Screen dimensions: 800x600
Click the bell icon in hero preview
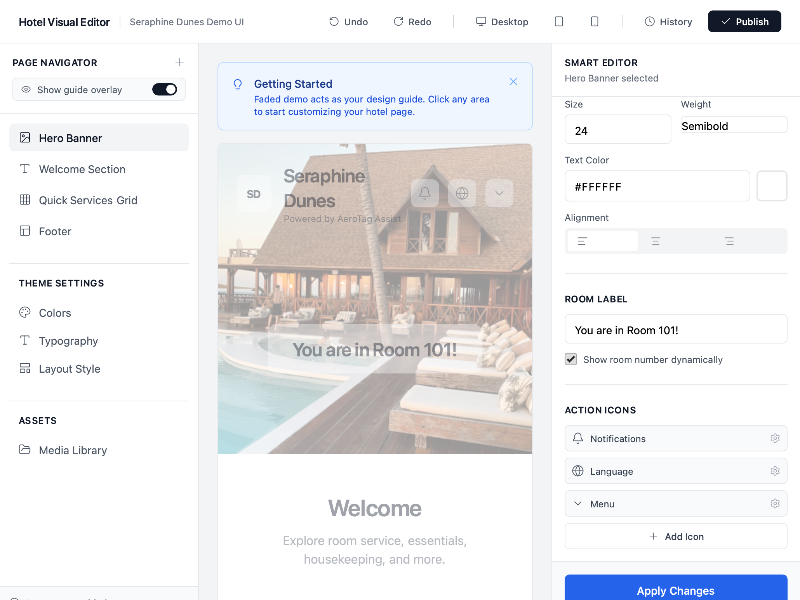click(x=424, y=193)
